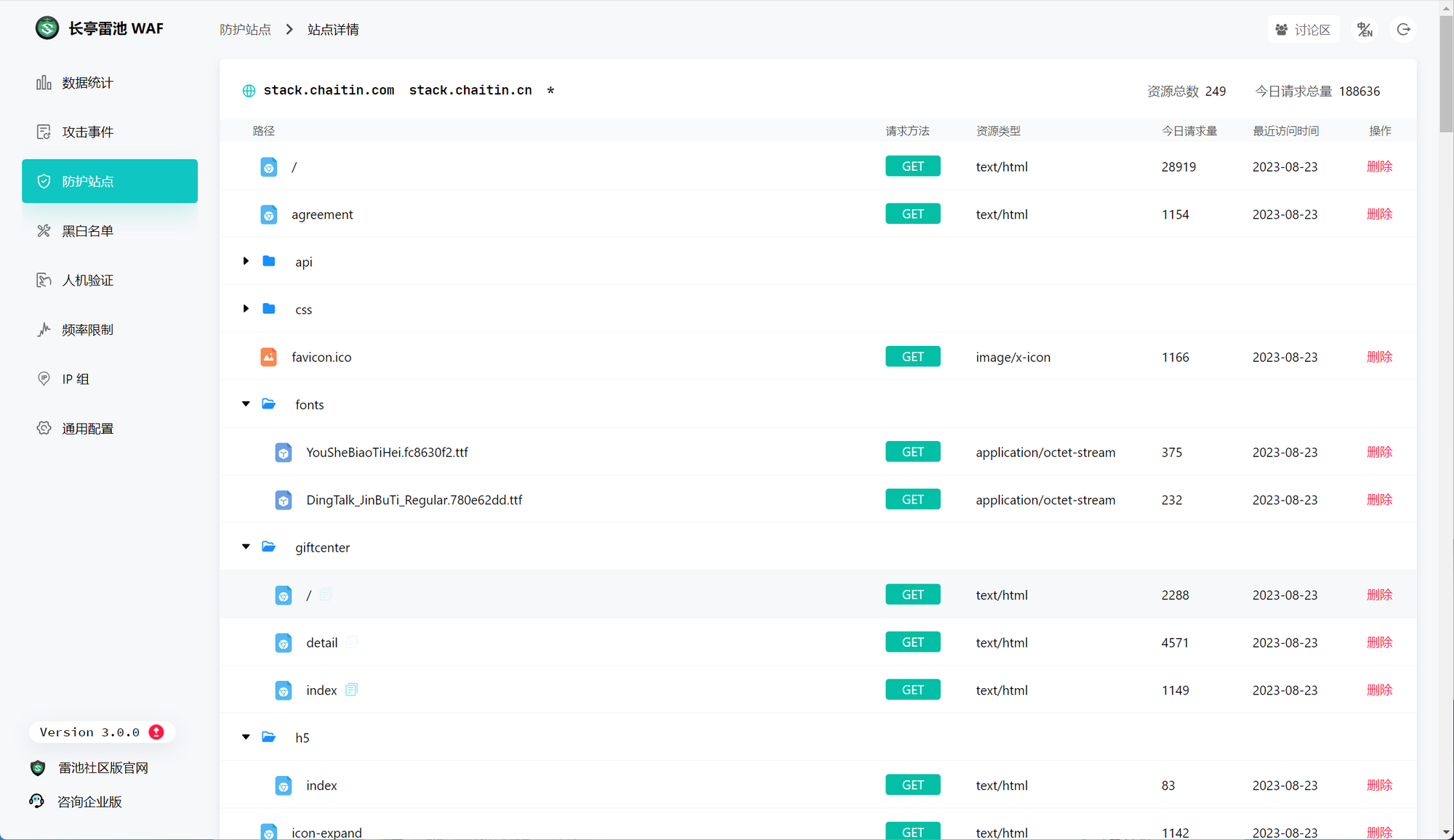This screenshot has width=1454, height=840.
Task: Click the SafeLine WAF logo
Action: click(x=47, y=28)
